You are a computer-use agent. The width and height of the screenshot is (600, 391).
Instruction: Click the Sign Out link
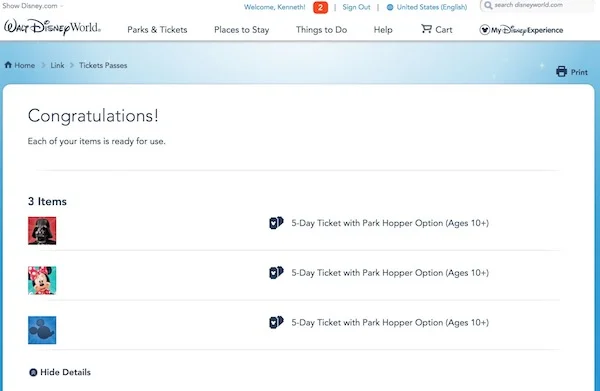tap(356, 7)
